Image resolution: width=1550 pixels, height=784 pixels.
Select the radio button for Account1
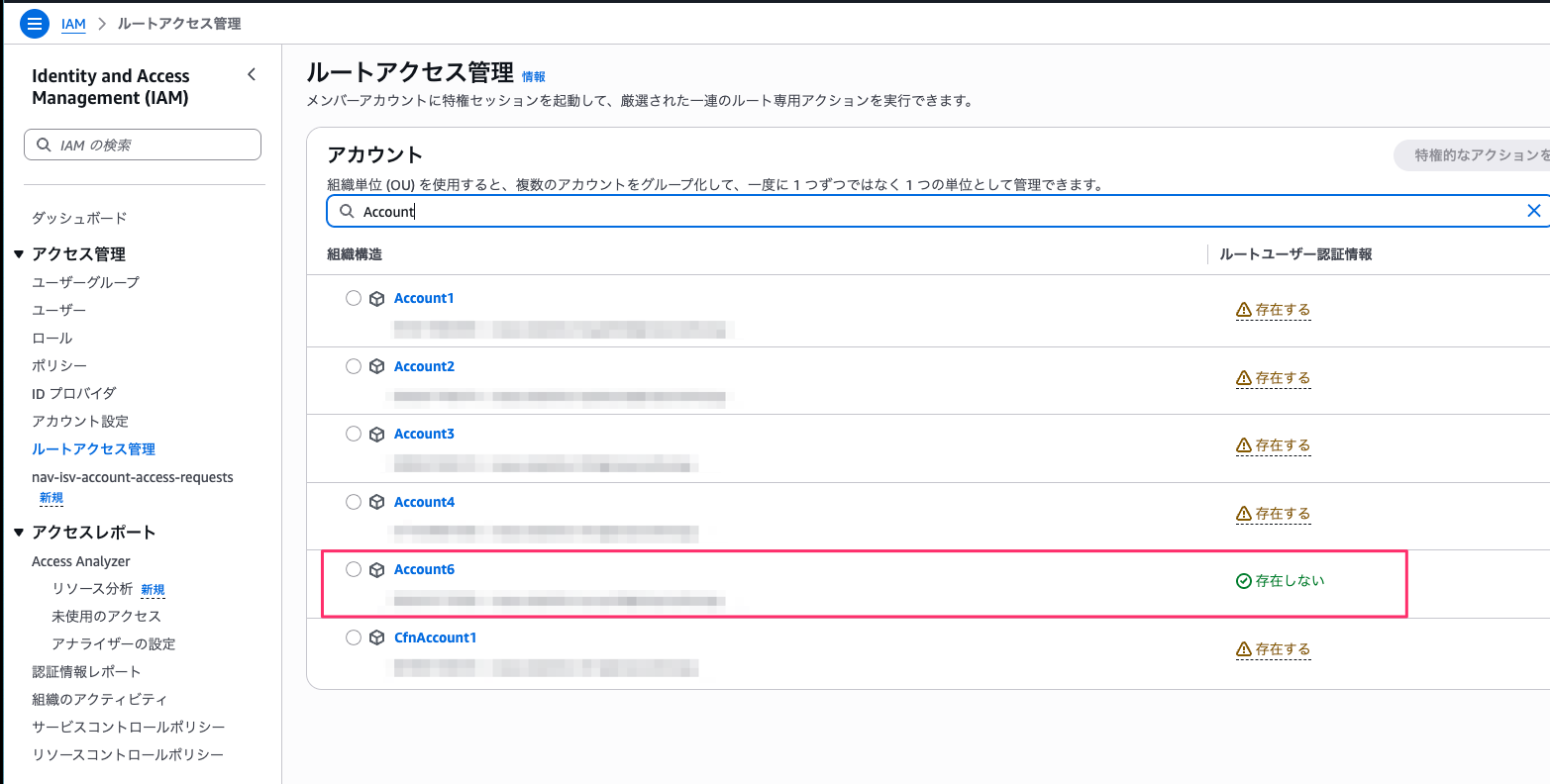[354, 297]
